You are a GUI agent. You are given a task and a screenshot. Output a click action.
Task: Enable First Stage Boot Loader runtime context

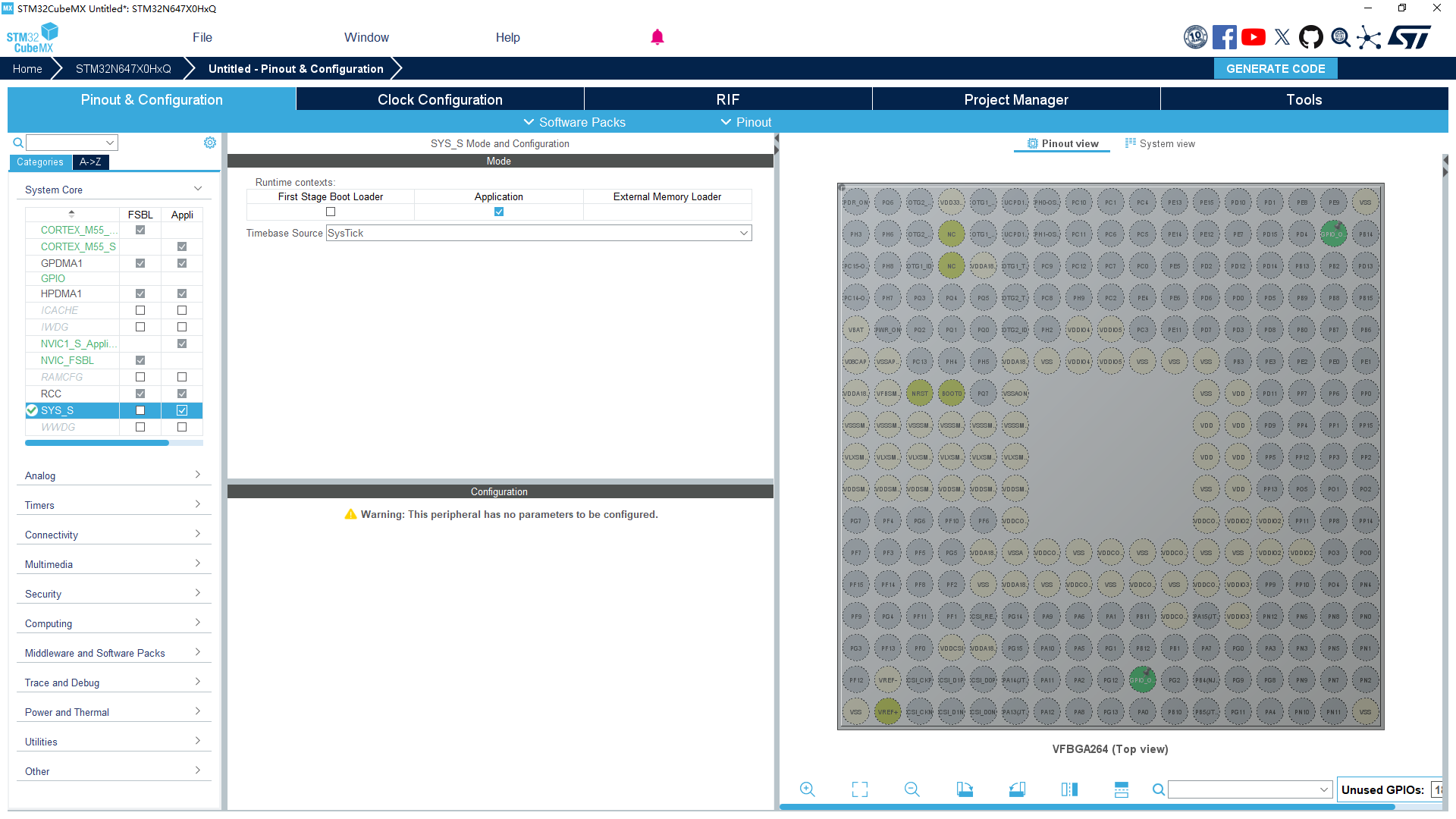(x=331, y=212)
